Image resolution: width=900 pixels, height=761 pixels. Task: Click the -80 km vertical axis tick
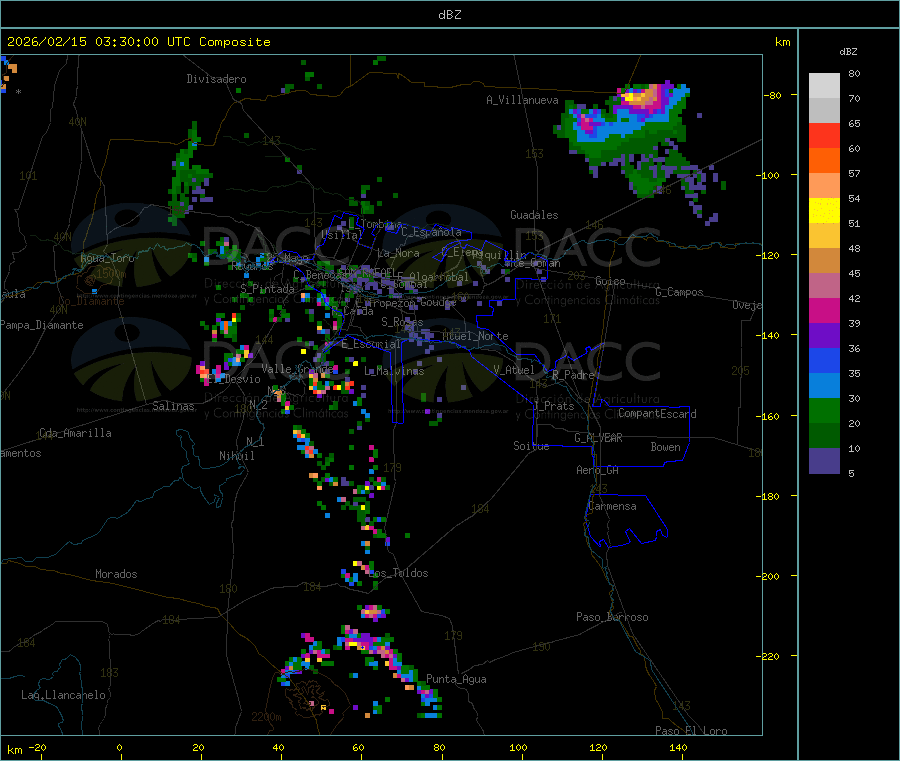(x=772, y=95)
